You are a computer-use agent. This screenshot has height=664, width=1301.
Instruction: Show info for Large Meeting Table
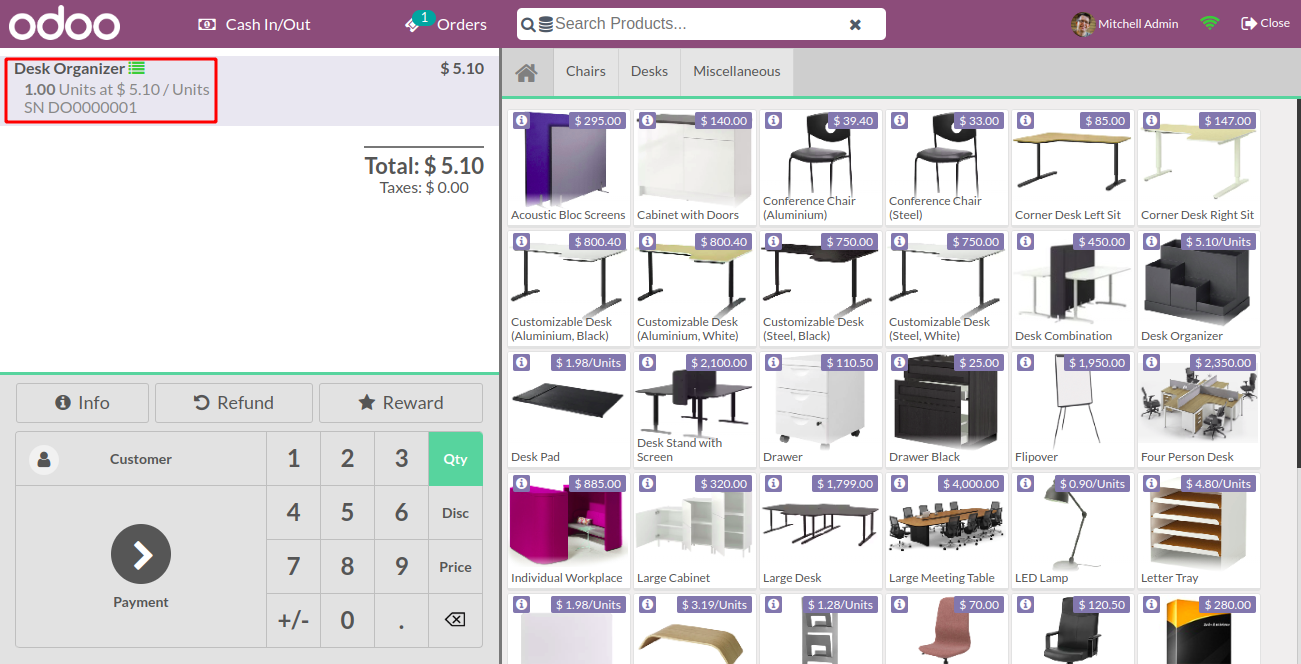[x=899, y=483]
